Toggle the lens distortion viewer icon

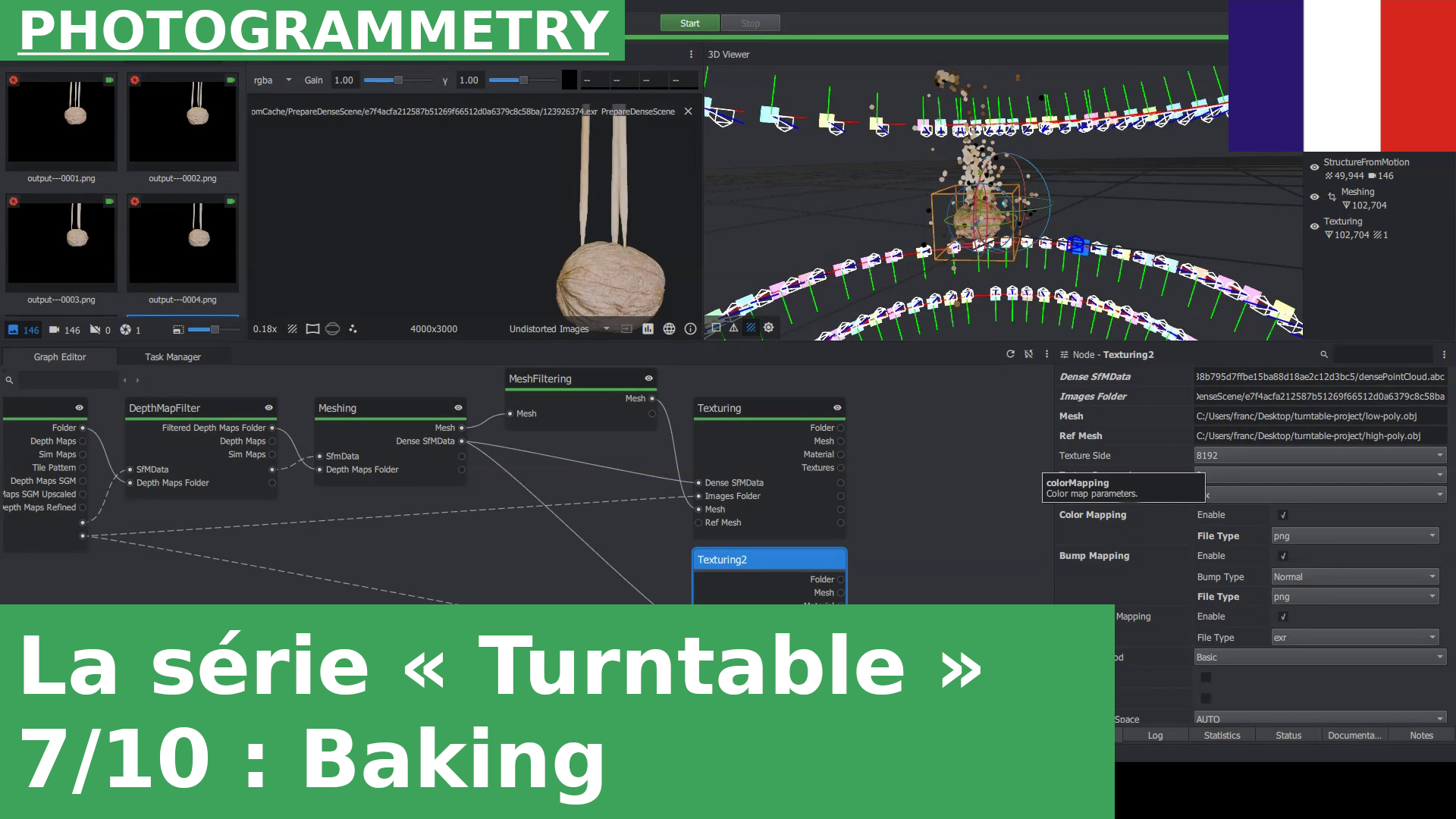tap(312, 329)
